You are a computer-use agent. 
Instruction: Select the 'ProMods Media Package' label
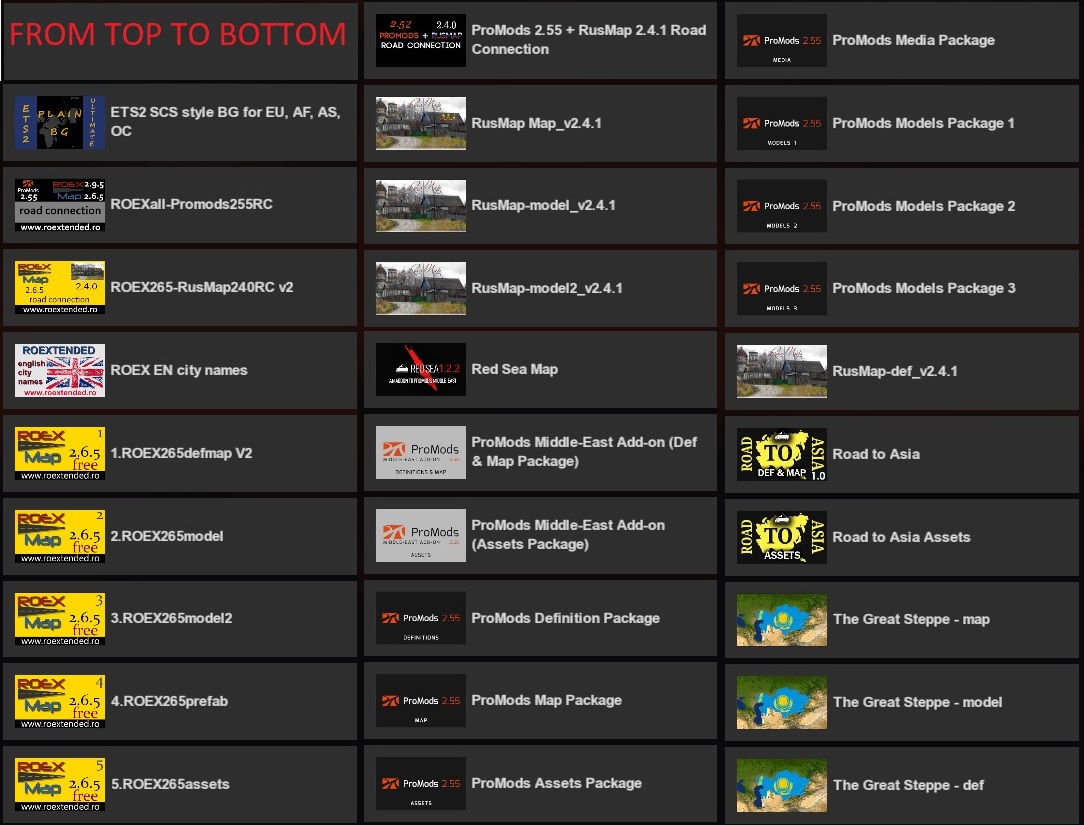[913, 40]
